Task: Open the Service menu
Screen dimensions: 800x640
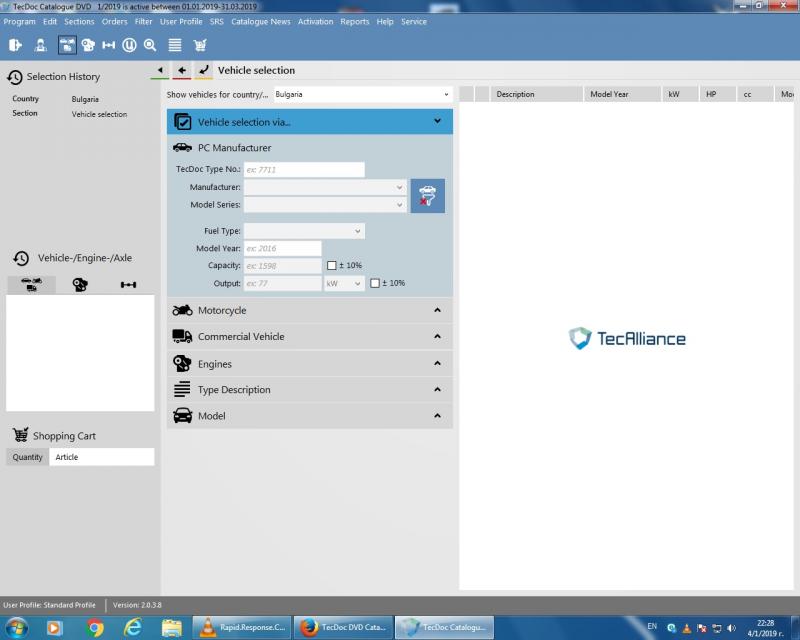Action: 414,21
